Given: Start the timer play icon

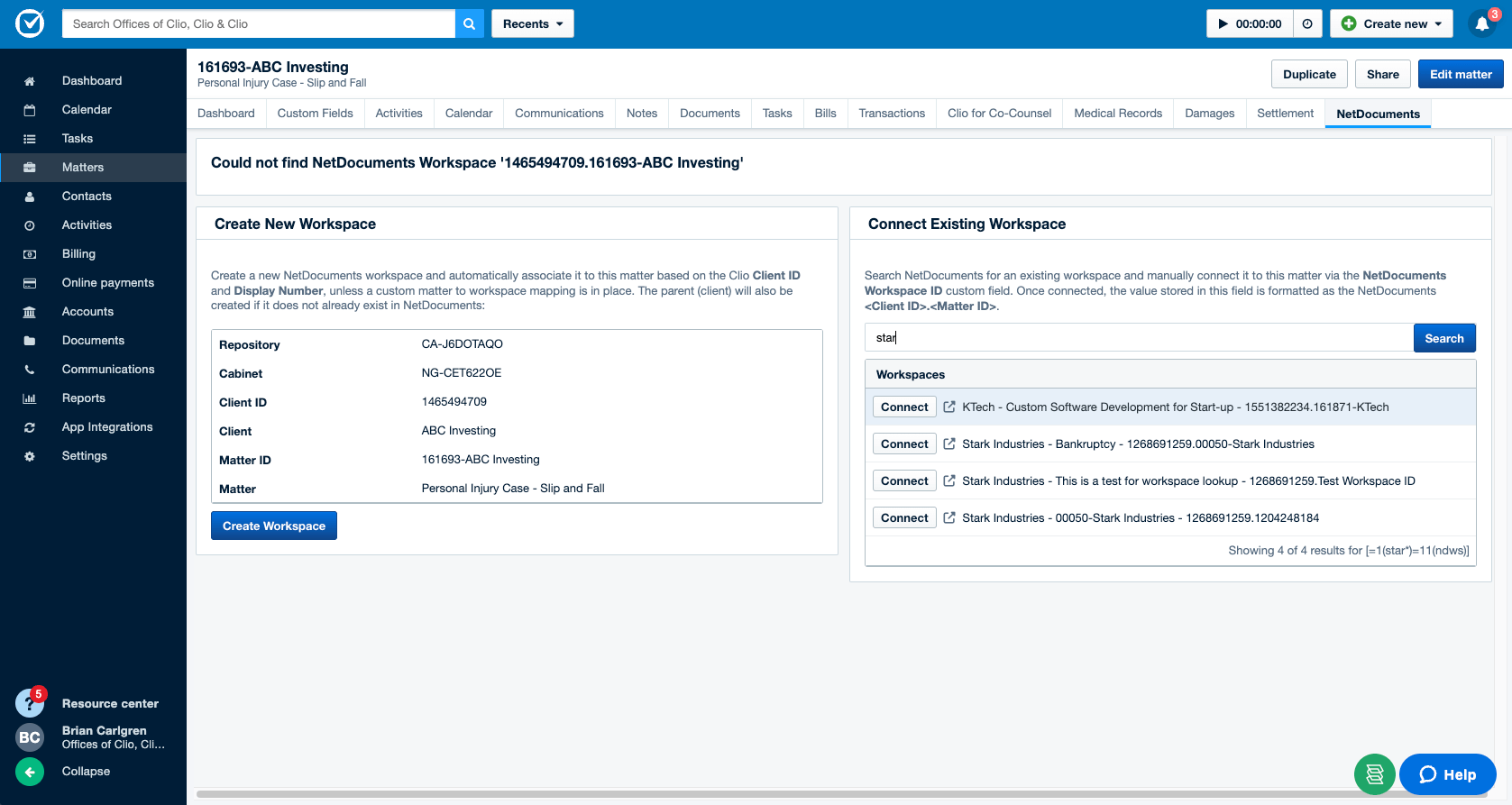Looking at the screenshot, I should (x=1223, y=23).
